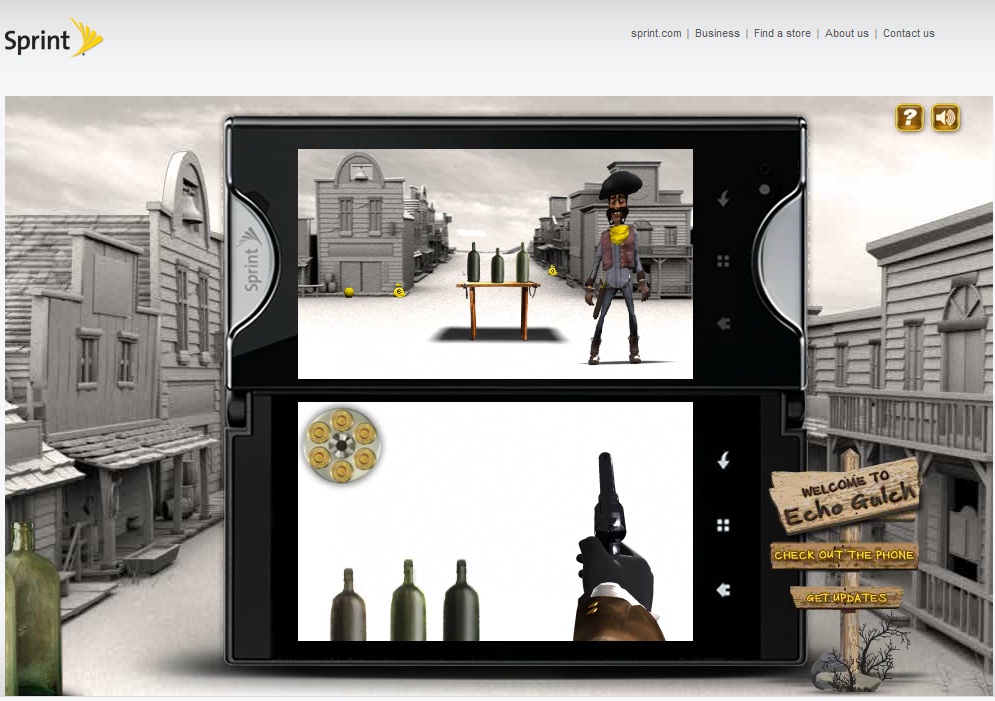995x701 pixels.
Task: Mute sound with the speaker icon
Action: tap(945, 118)
